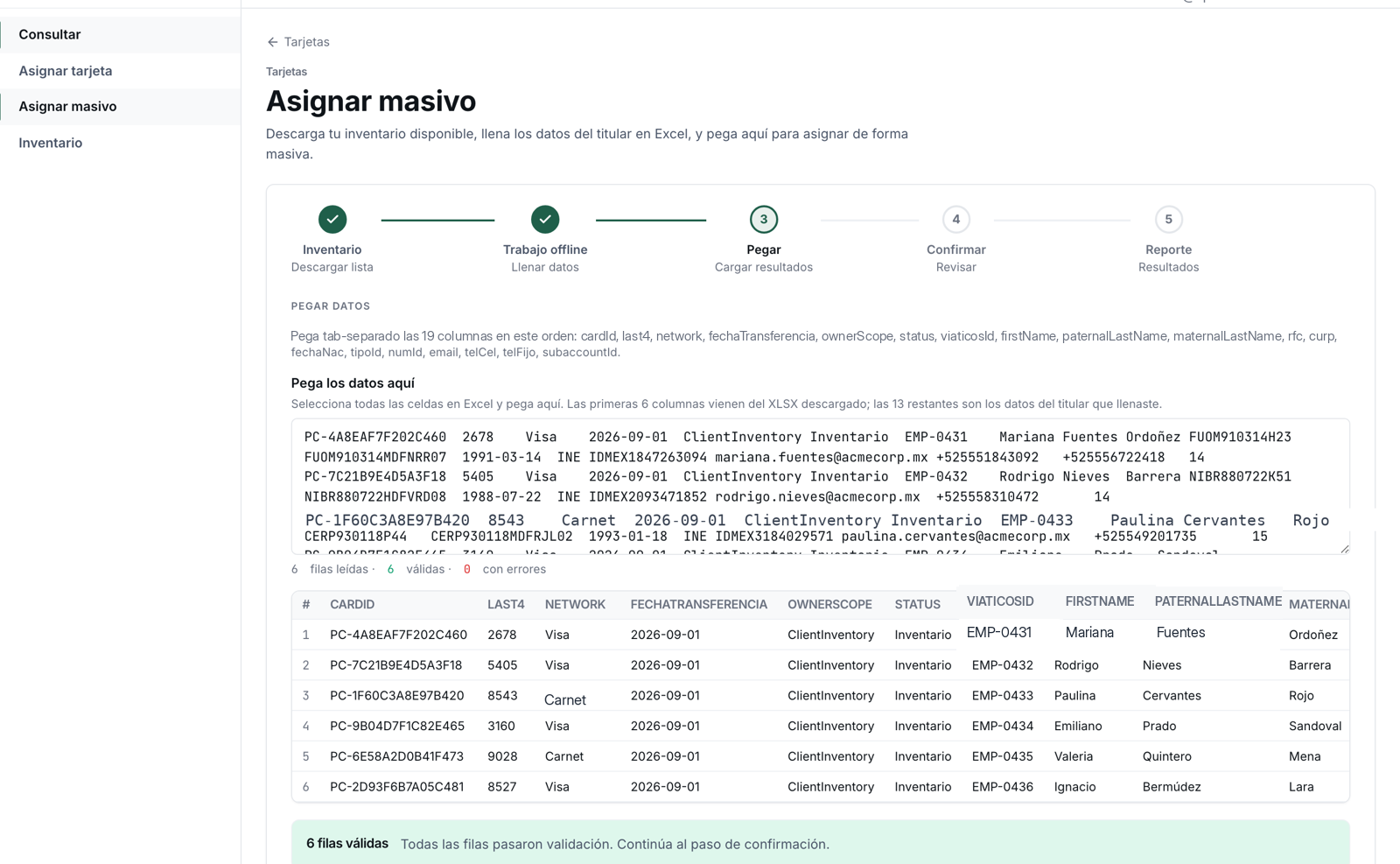Click the STATUS column header
Image resolution: width=1400 pixels, height=864 pixels.
tap(917, 605)
